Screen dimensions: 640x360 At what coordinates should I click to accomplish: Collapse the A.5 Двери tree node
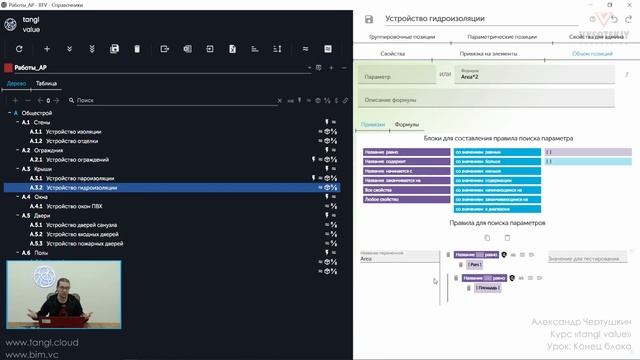[18, 216]
